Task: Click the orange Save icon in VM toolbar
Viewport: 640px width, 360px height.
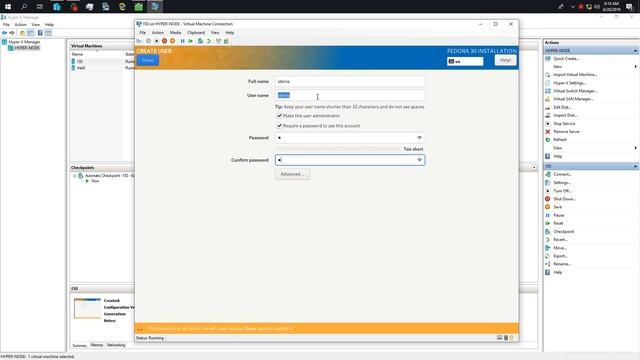Action: (x=172, y=41)
